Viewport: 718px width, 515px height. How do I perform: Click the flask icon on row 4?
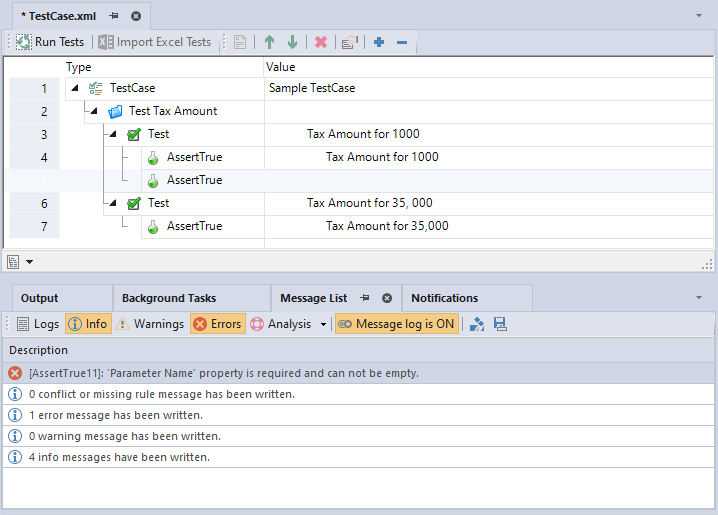[153, 157]
